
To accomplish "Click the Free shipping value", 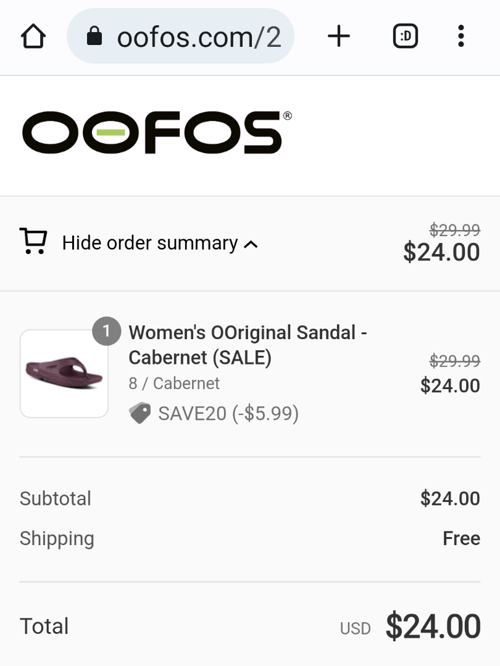I will tap(461, 539).
